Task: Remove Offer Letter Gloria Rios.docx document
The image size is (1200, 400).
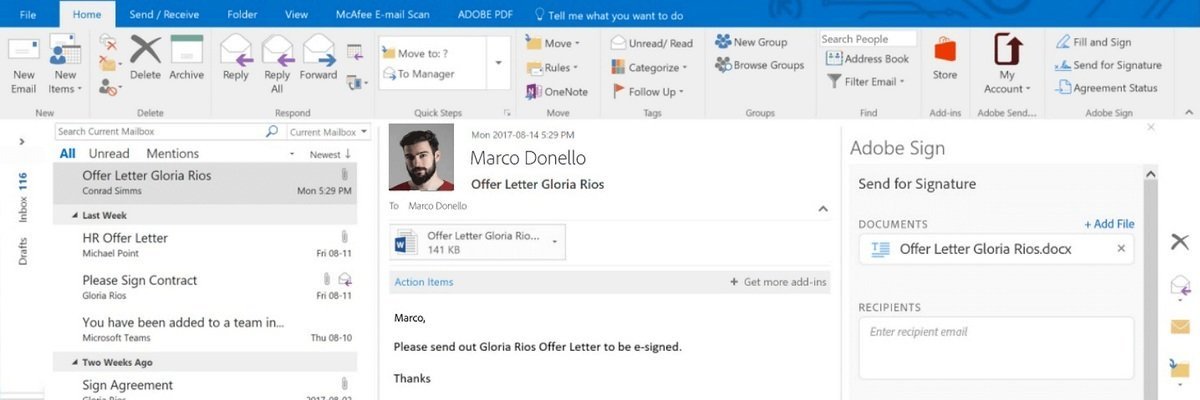Action: pos(1121,249)
